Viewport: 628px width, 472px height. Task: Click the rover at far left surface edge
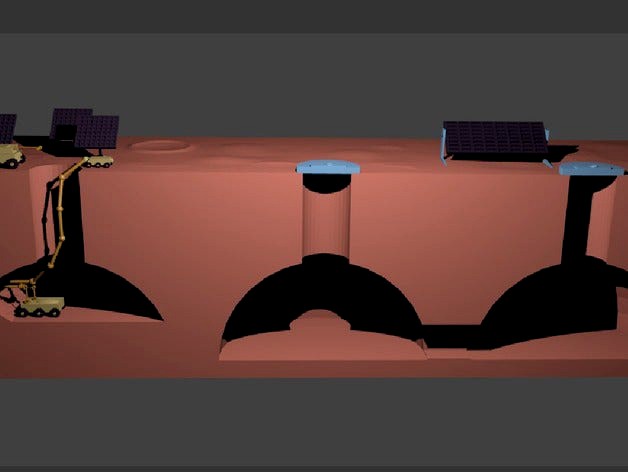point(8,155)
